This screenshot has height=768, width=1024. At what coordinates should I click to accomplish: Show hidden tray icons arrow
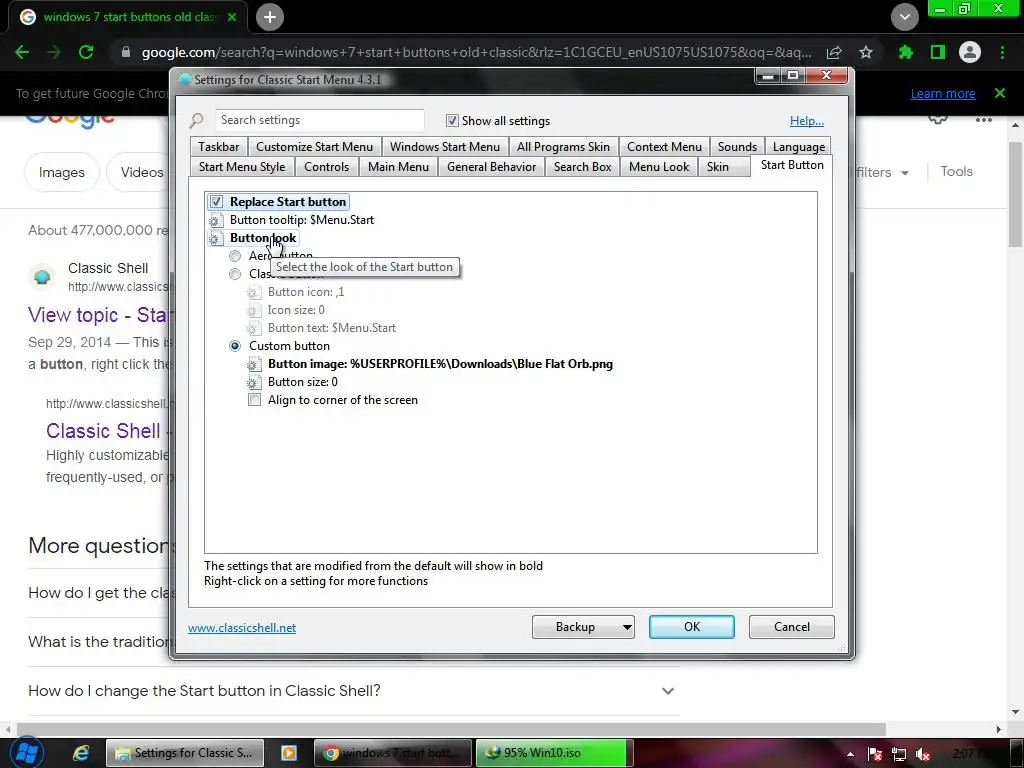click(850, 754)
